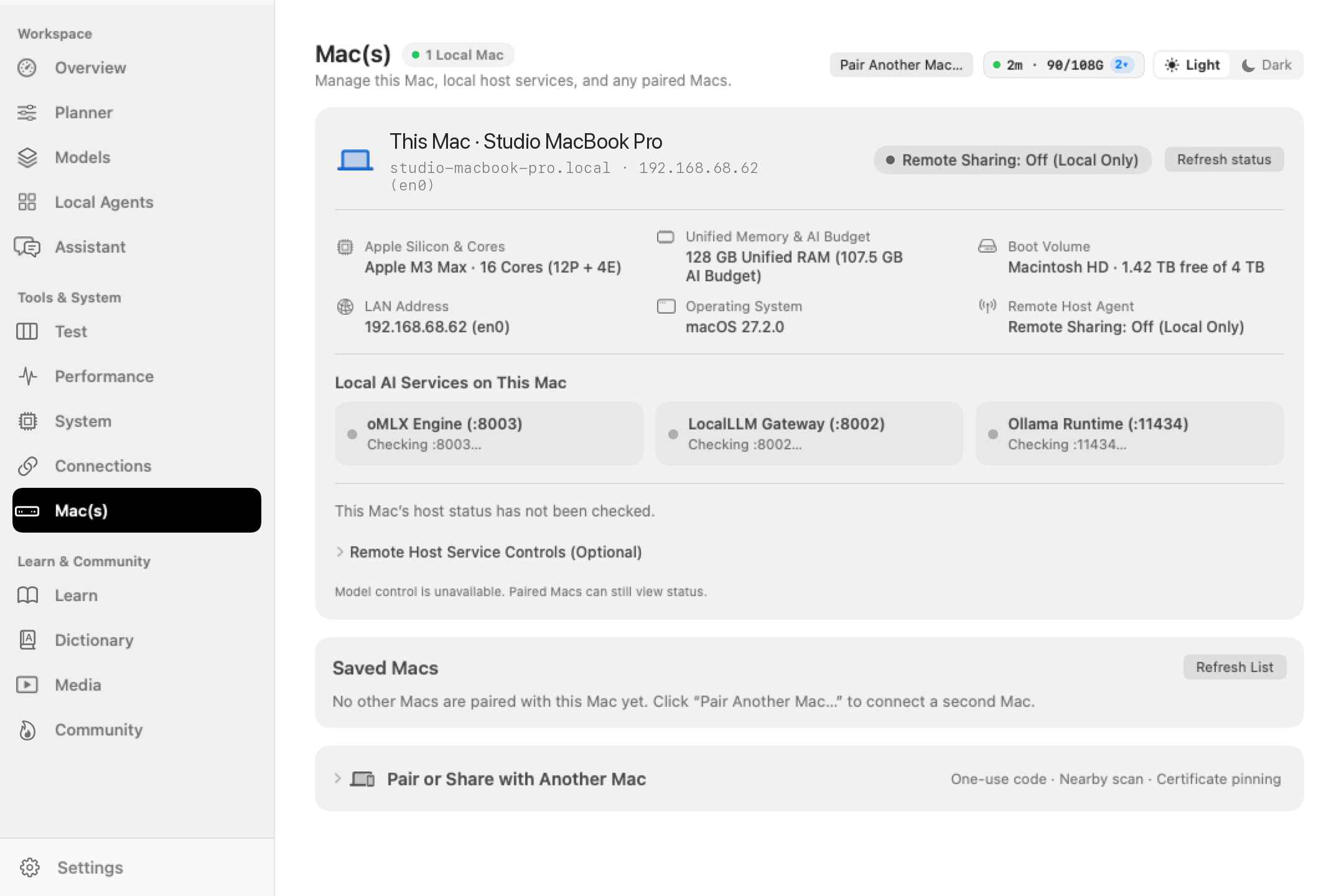1344x896 pixels.
Task: Select the oMLX Engine (:8003) card
Action: click(x=489, y=434)
